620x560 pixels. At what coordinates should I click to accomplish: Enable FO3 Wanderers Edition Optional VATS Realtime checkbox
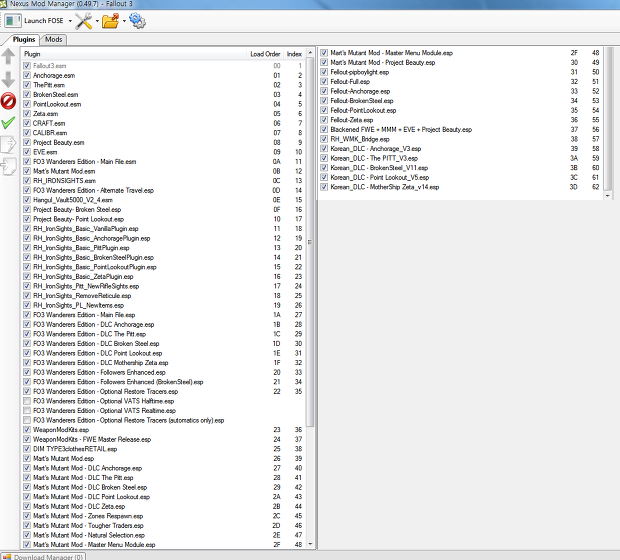coord(27,411)
